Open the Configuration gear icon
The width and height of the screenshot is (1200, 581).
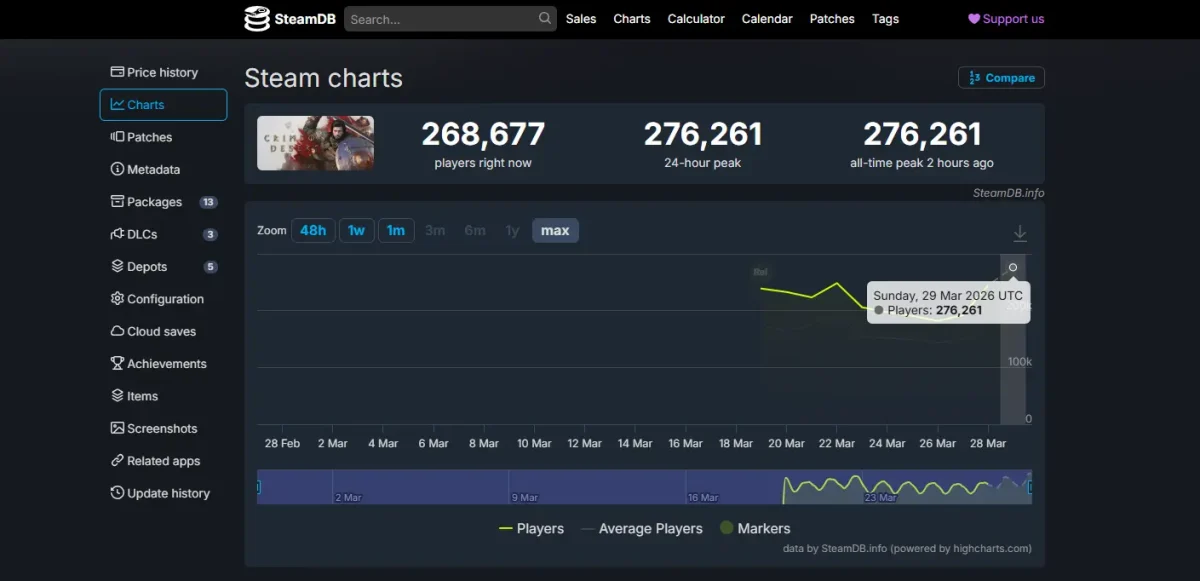tap(118, 299)
